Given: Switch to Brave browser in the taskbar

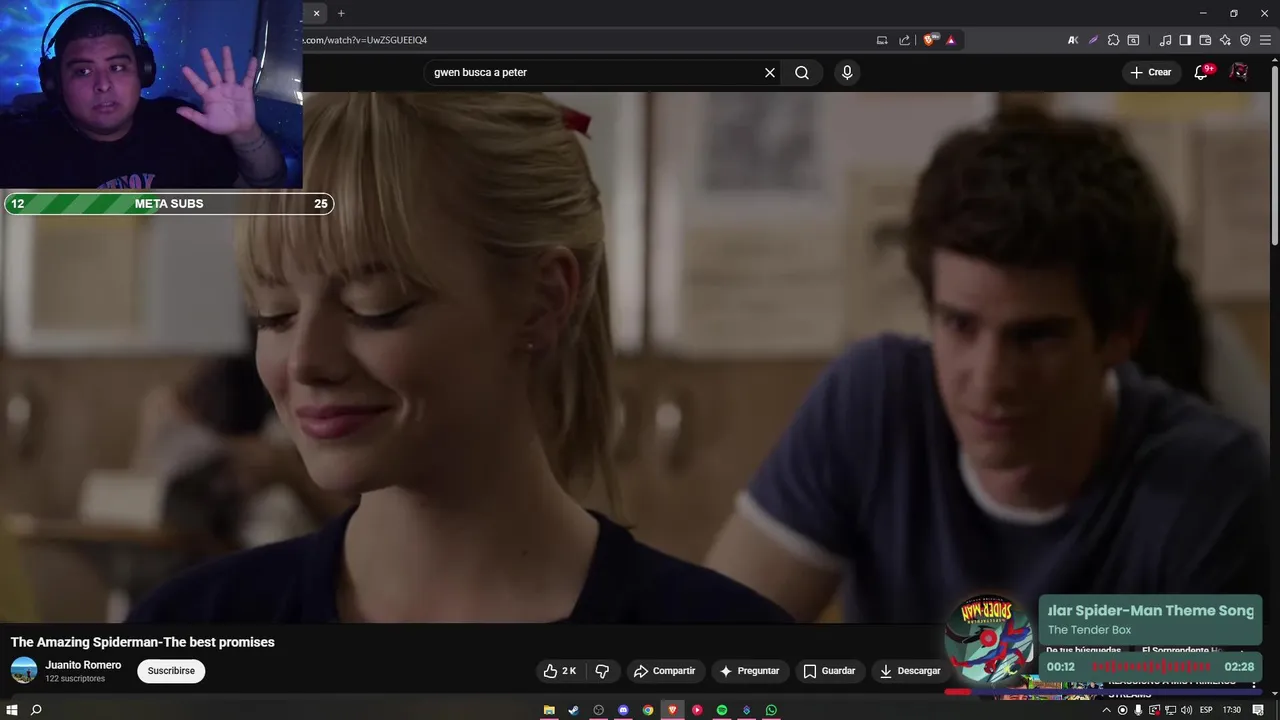Looking at the screenshot, I should (x=672, y=710).
